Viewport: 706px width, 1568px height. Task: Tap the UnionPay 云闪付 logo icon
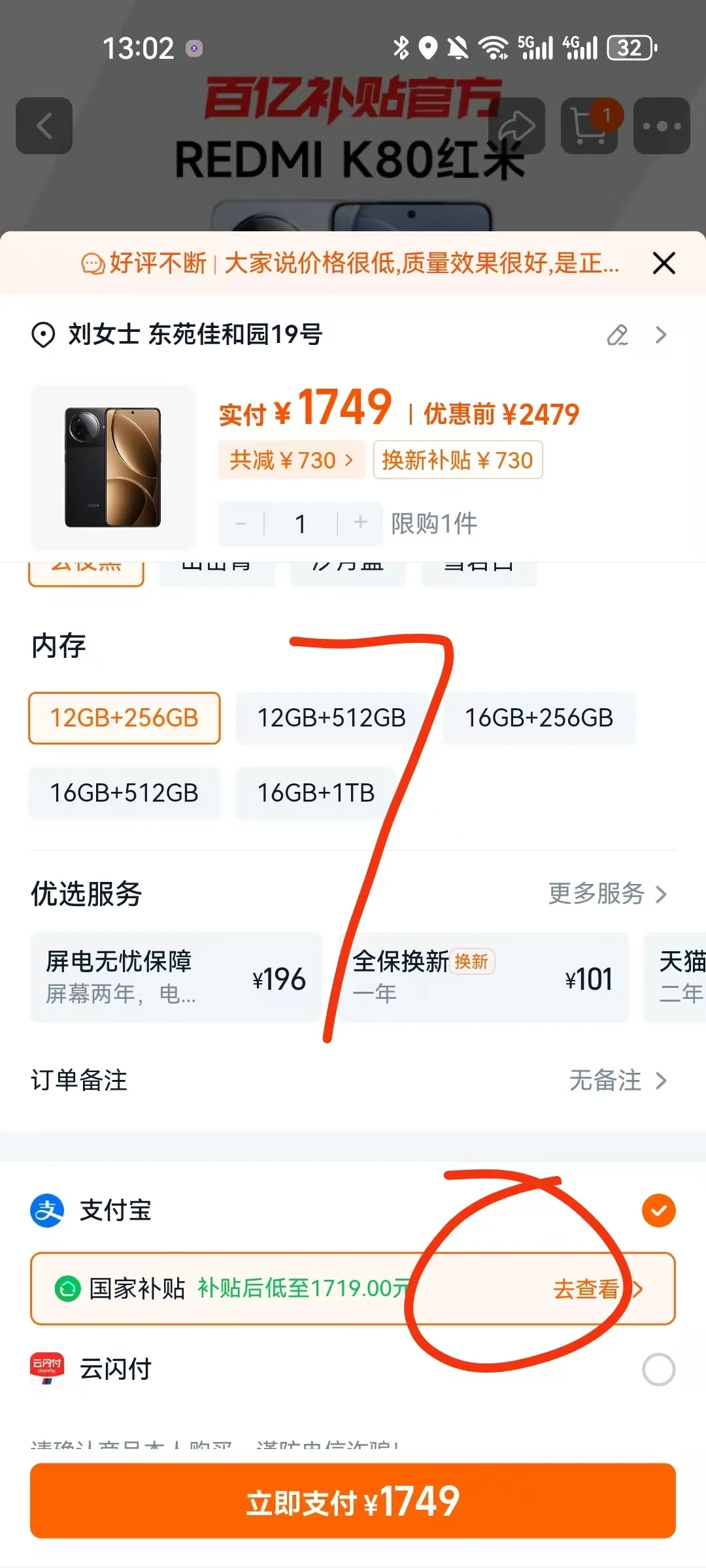click(x=47, y=1369)
